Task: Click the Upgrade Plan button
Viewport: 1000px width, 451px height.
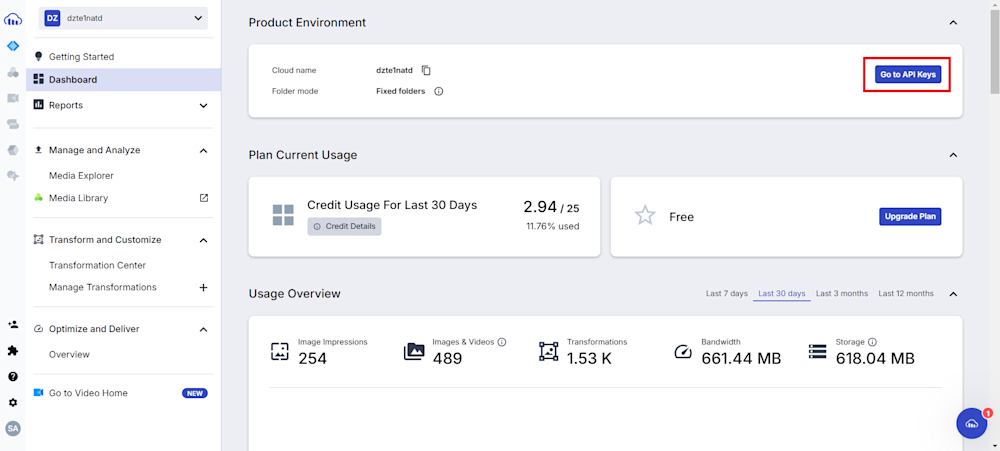Action: coord(910,216)
